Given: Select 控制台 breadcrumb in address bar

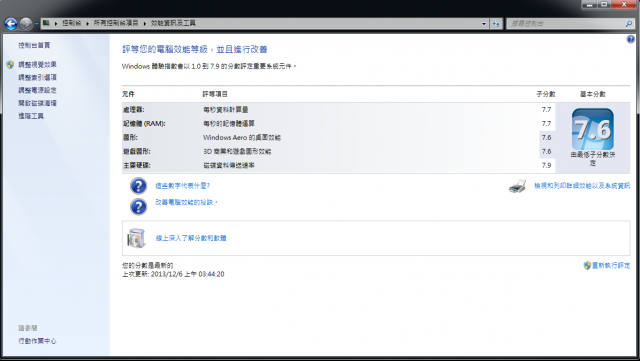Looking at the screenshot, I should [x=72, y=23].
